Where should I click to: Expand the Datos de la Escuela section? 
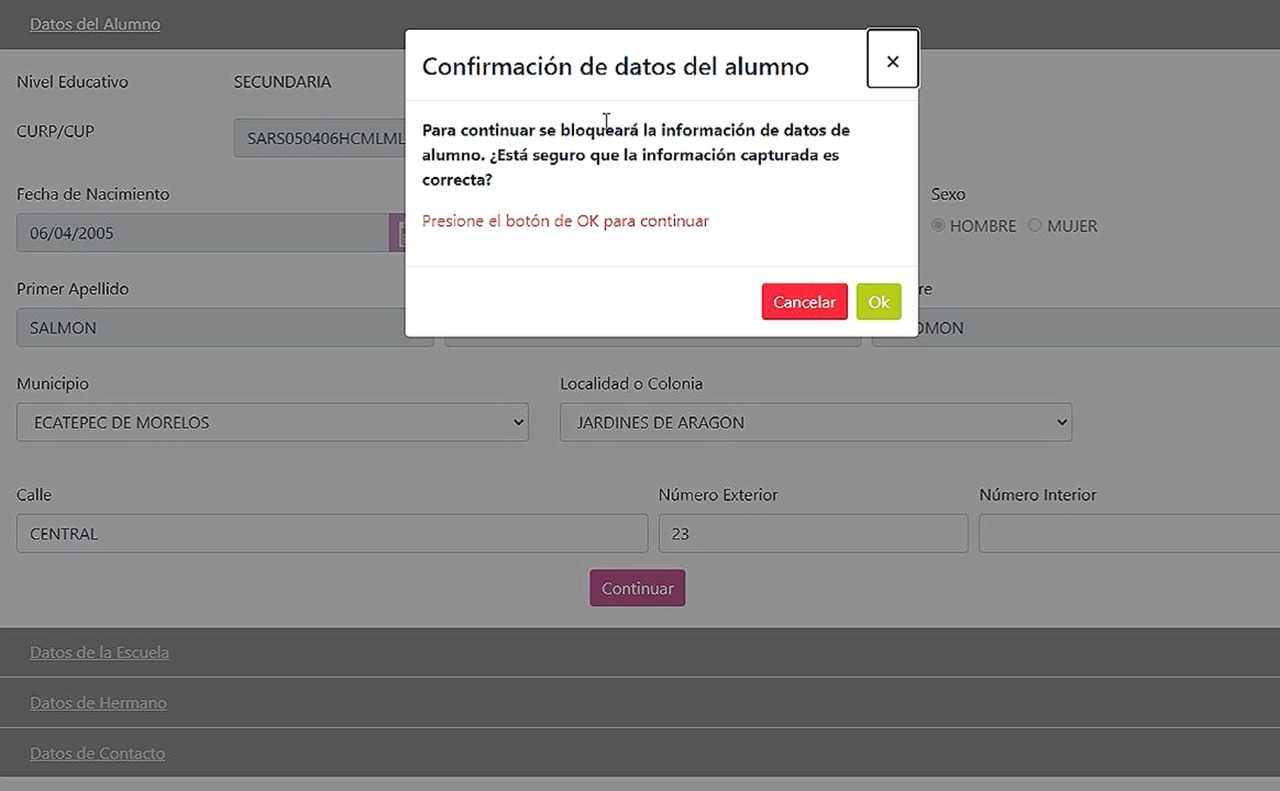[99, 652]
